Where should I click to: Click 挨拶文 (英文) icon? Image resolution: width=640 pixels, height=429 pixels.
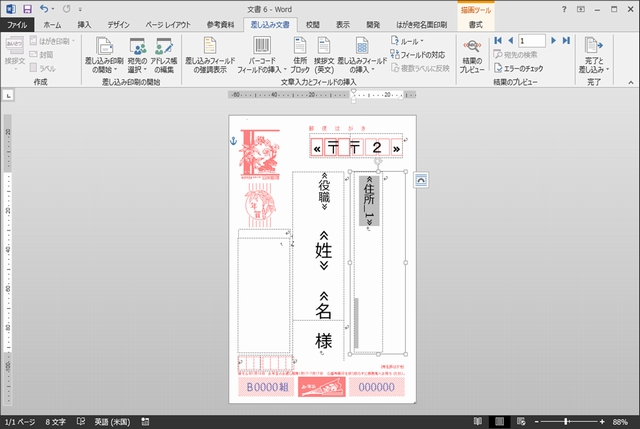(x=324, y=55)
